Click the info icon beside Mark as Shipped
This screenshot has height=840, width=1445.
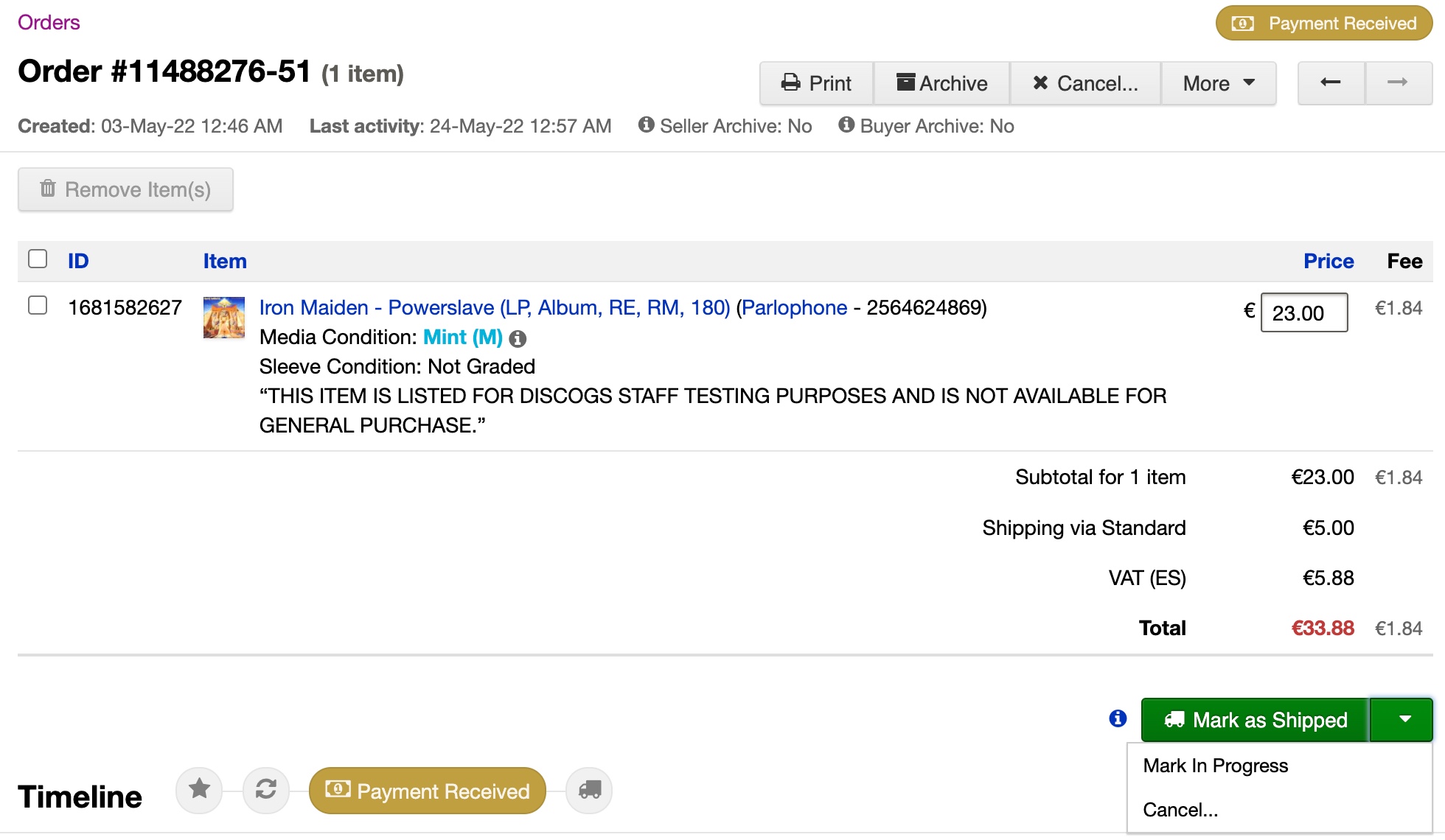[x=1118, y=718]
